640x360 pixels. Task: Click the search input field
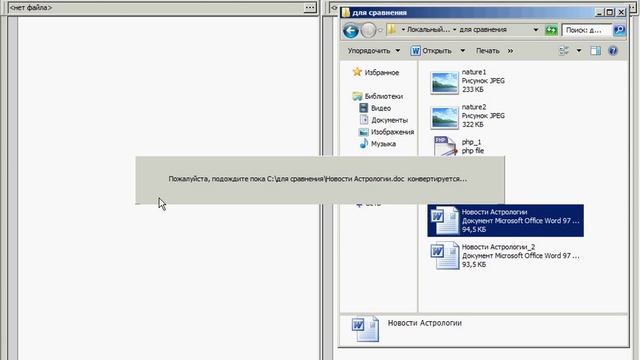(x=587, y=30)
